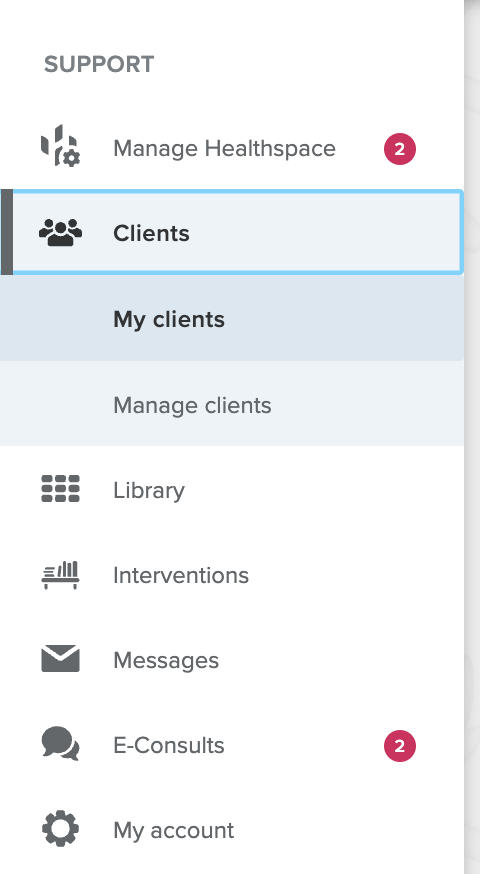Click the E-Consults chat bubbles icon
Screen dimensions: 480x874
(60, 744)
